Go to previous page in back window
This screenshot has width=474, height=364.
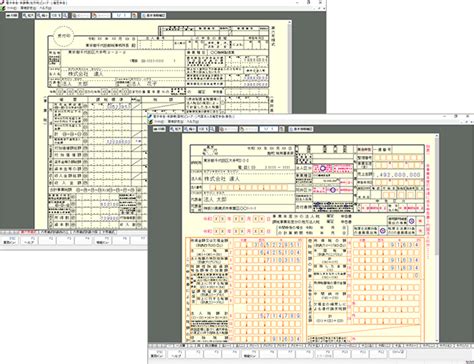(x=81, y=15)
